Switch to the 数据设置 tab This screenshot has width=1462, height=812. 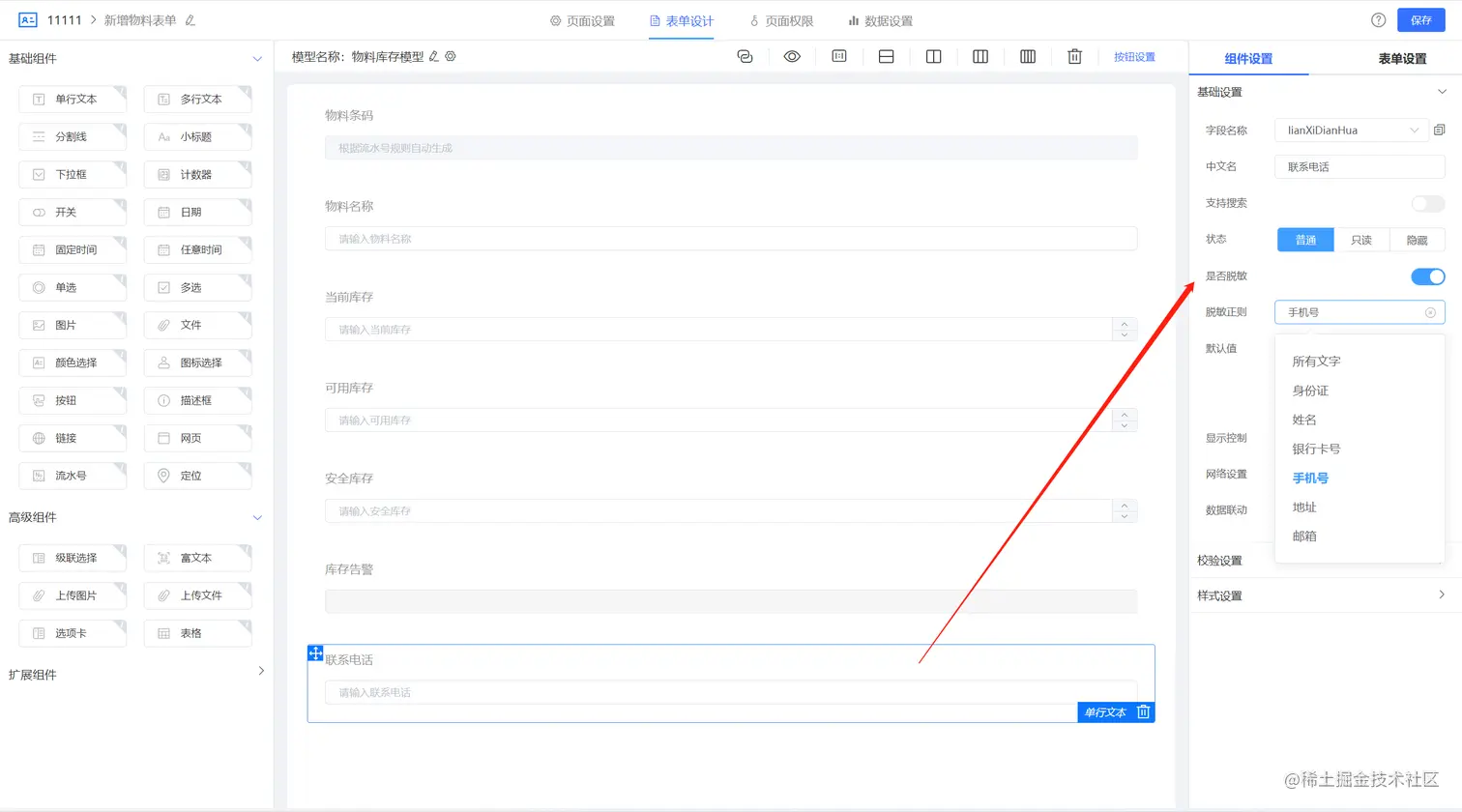coord(880,21)
